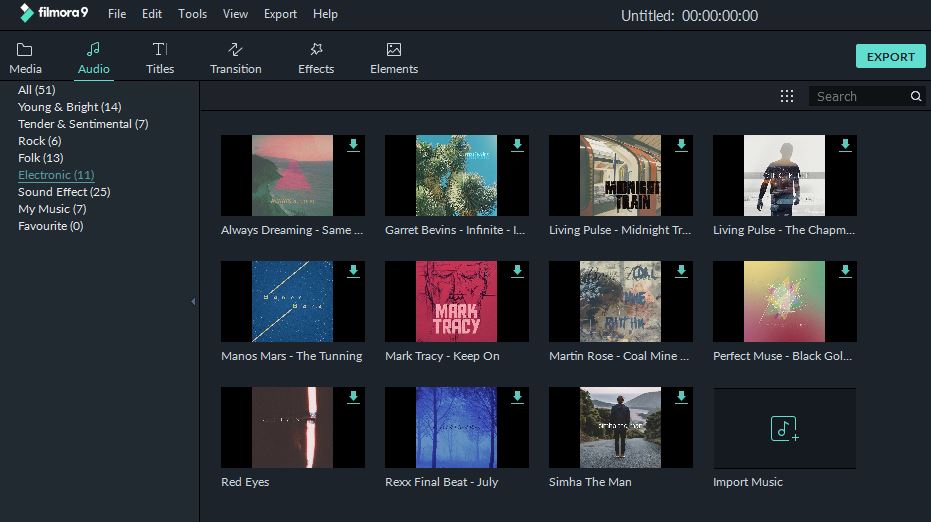The image size is (931, 522).
Task: Open the Edit menu
Action: 152,14
